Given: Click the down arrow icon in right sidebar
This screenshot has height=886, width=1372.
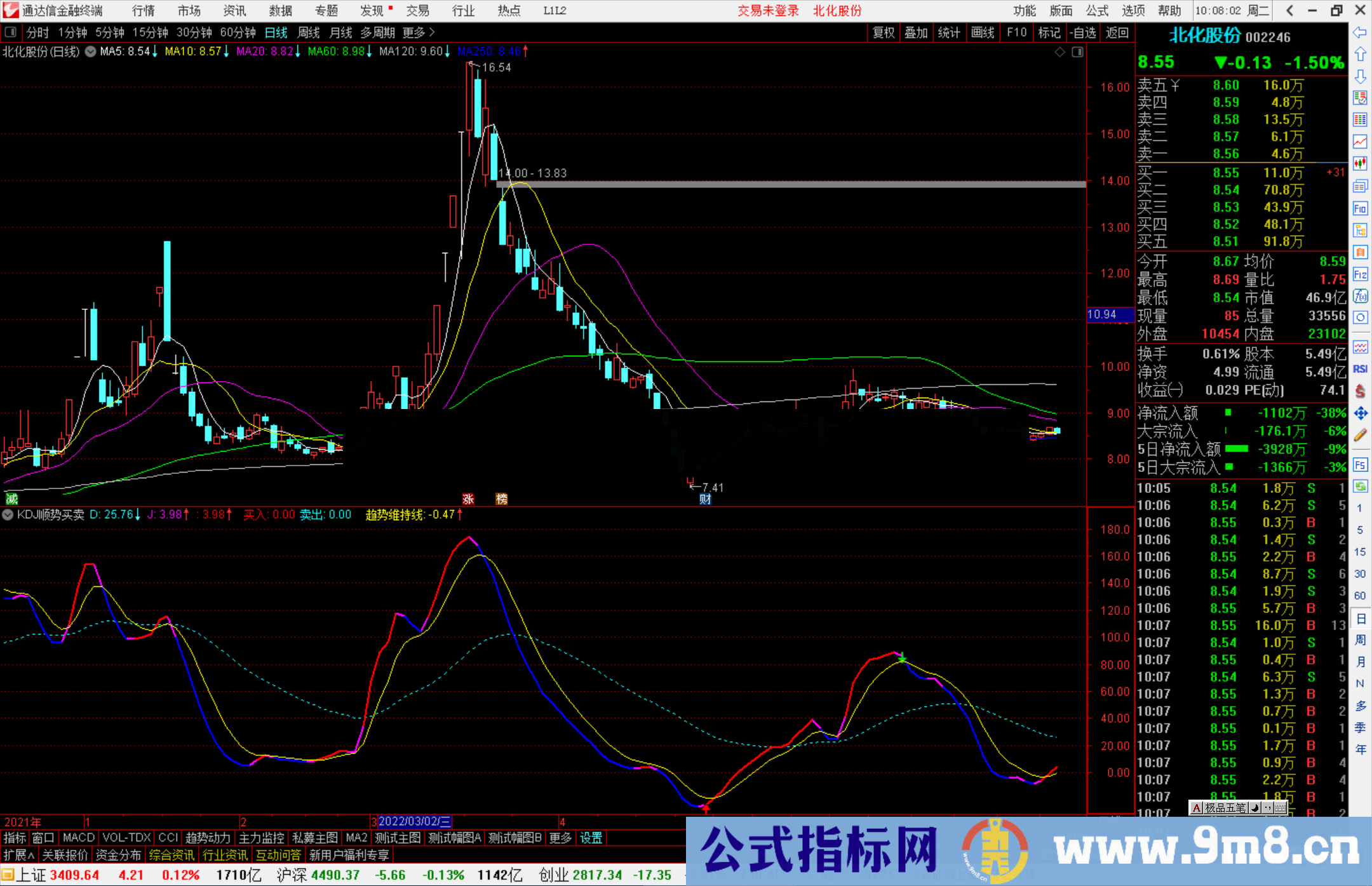Looking at the screenshot, I should (x=1360, y=76).
